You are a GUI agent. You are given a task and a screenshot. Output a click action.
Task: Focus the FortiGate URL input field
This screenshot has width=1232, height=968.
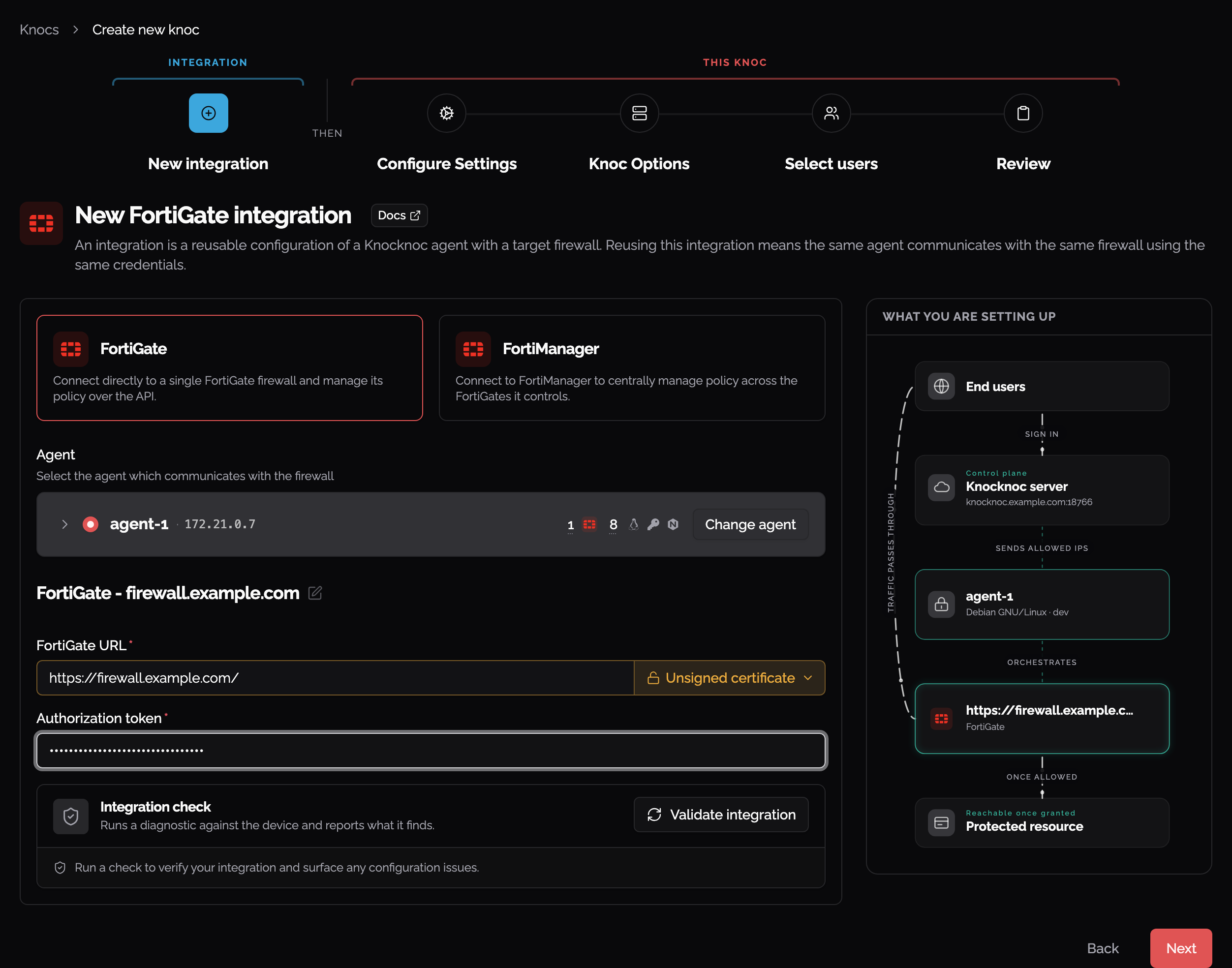[x=335, y=678]
